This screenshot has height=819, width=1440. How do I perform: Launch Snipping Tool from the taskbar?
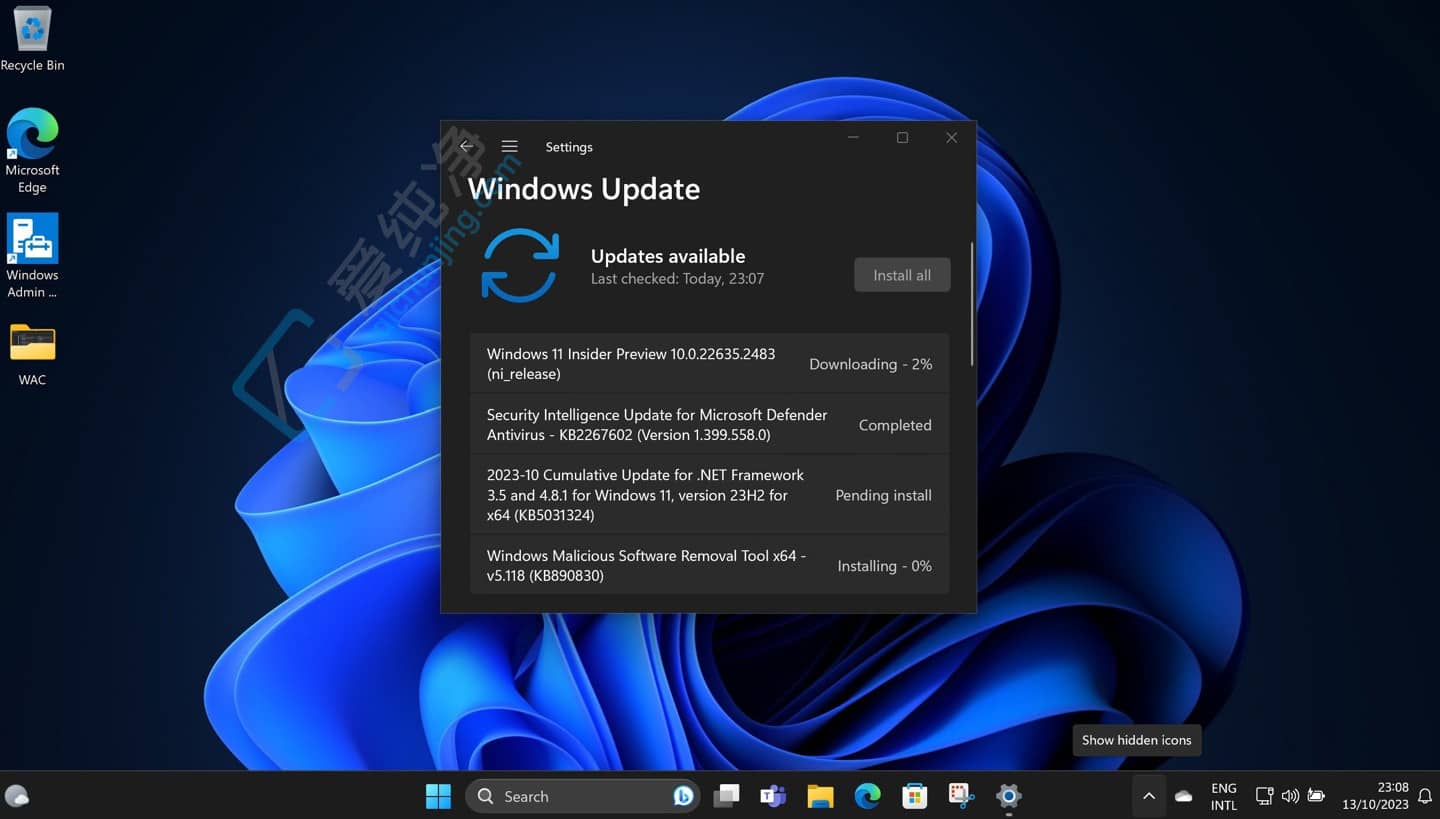tap(960, 795)
